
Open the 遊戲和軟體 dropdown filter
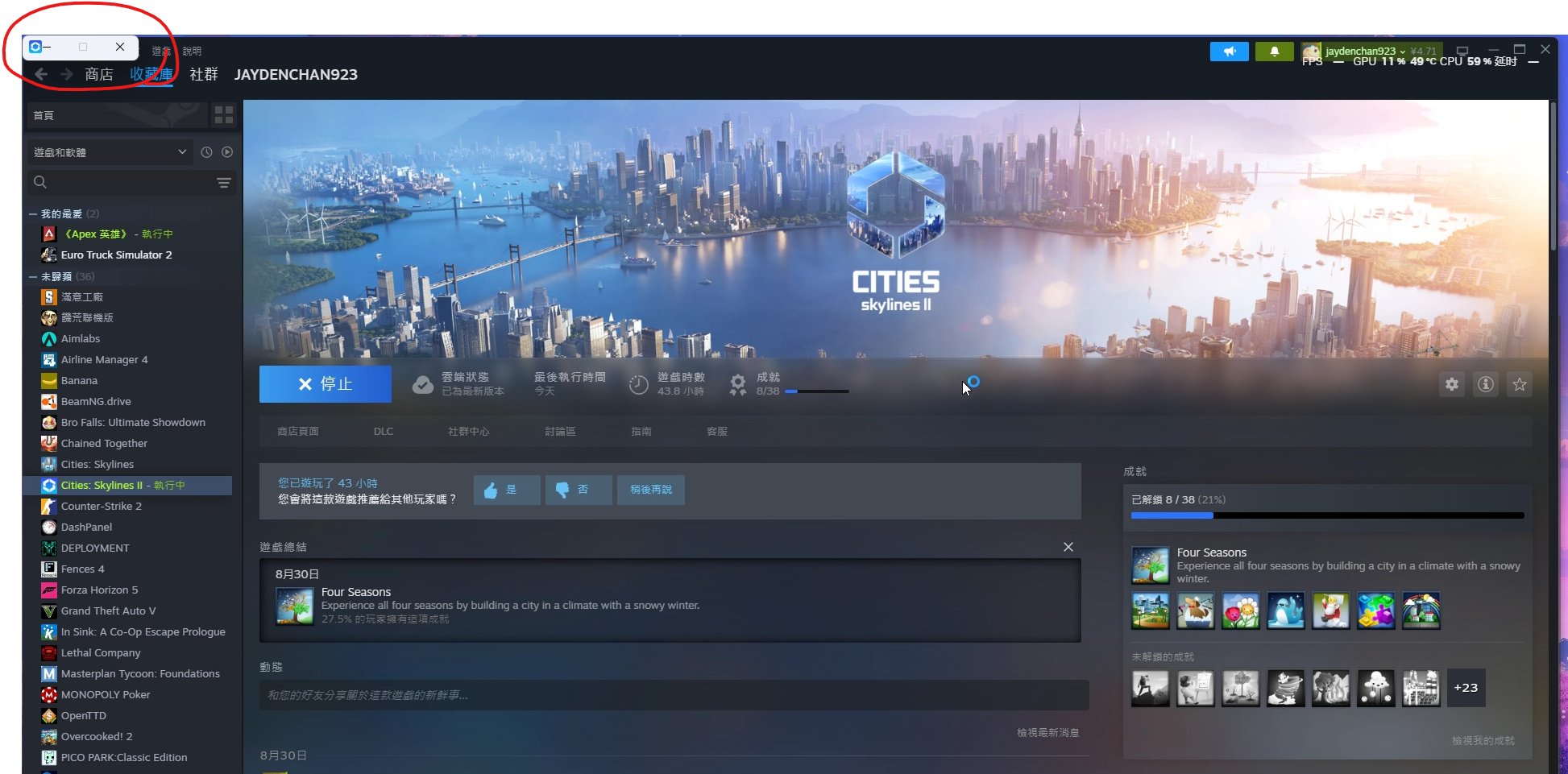click(110, 152)
